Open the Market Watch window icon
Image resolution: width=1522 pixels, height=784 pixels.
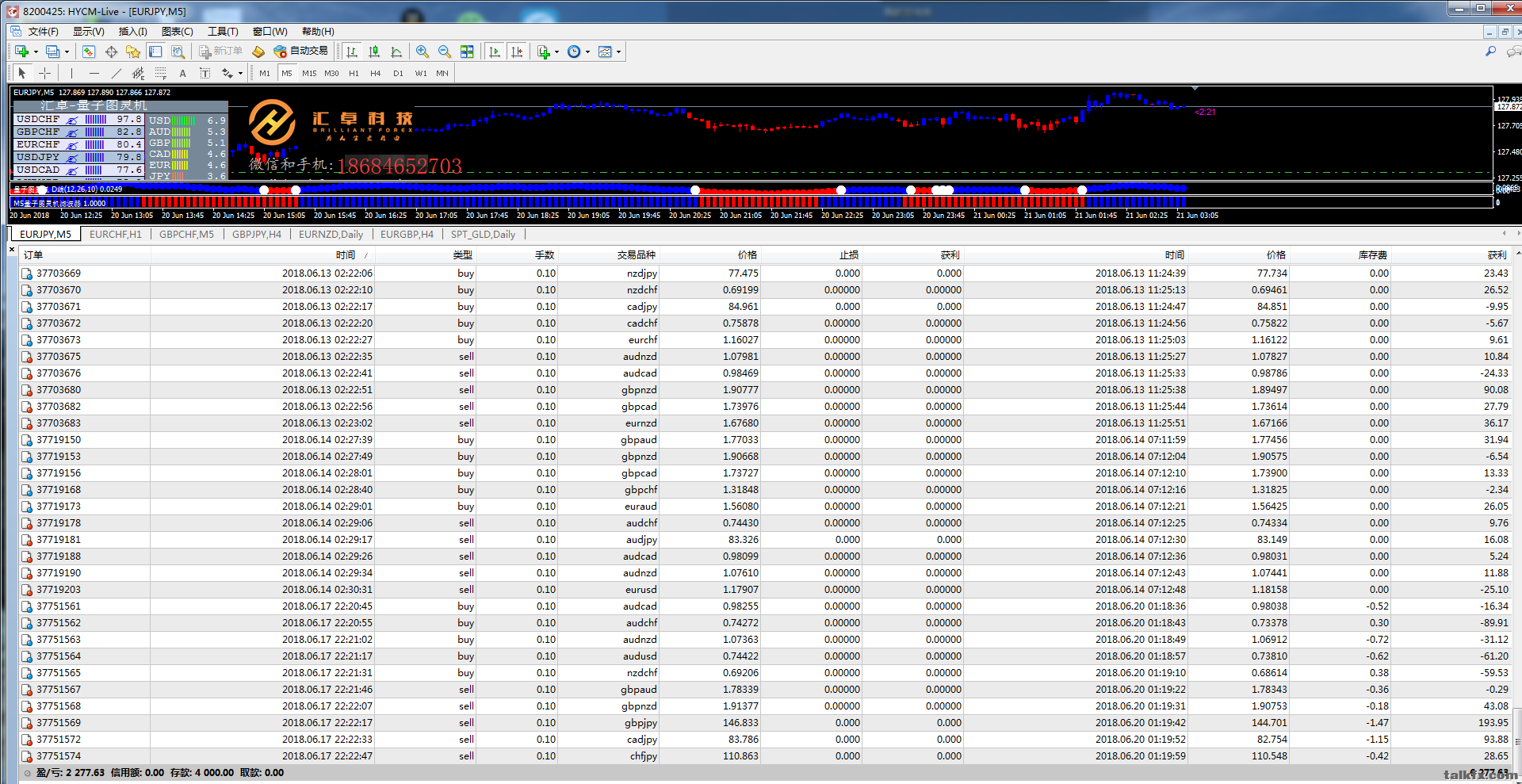89,52
